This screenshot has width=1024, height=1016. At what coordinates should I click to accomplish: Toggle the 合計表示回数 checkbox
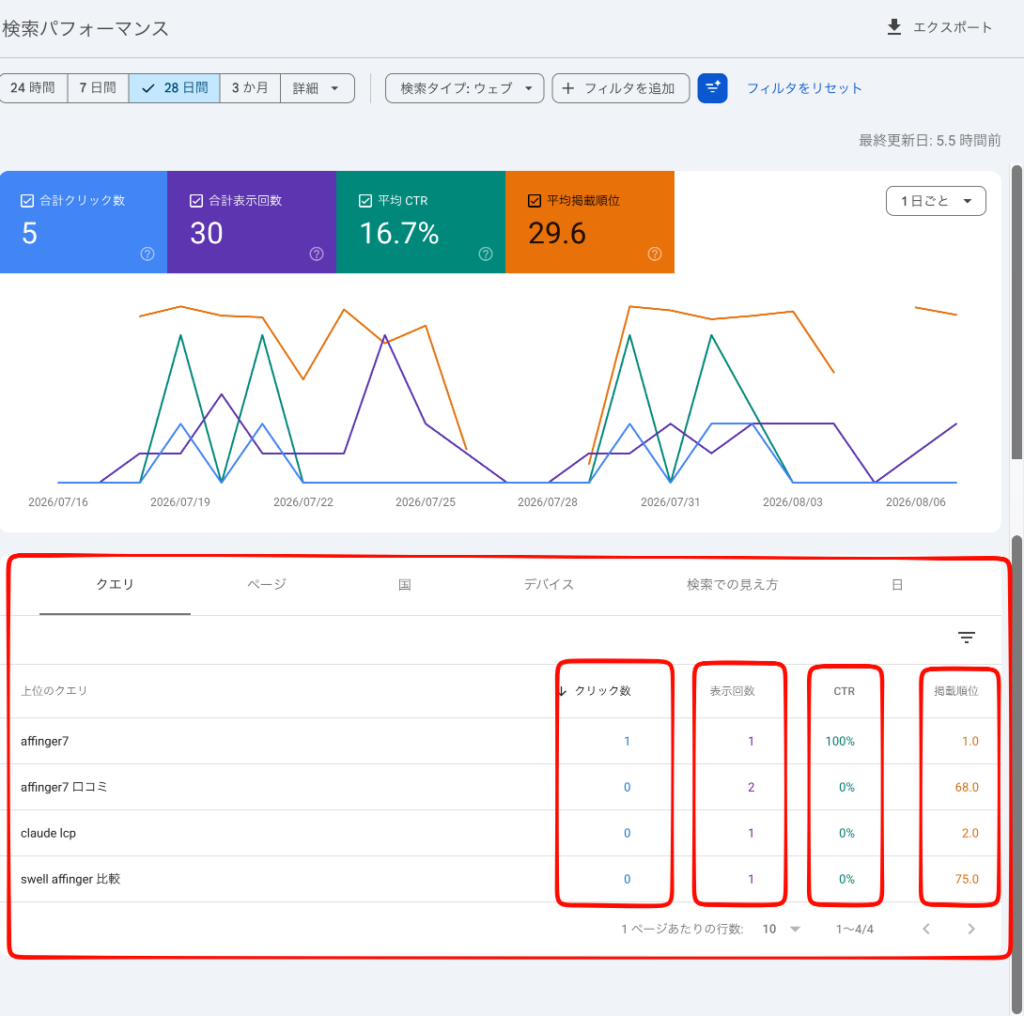196,200
